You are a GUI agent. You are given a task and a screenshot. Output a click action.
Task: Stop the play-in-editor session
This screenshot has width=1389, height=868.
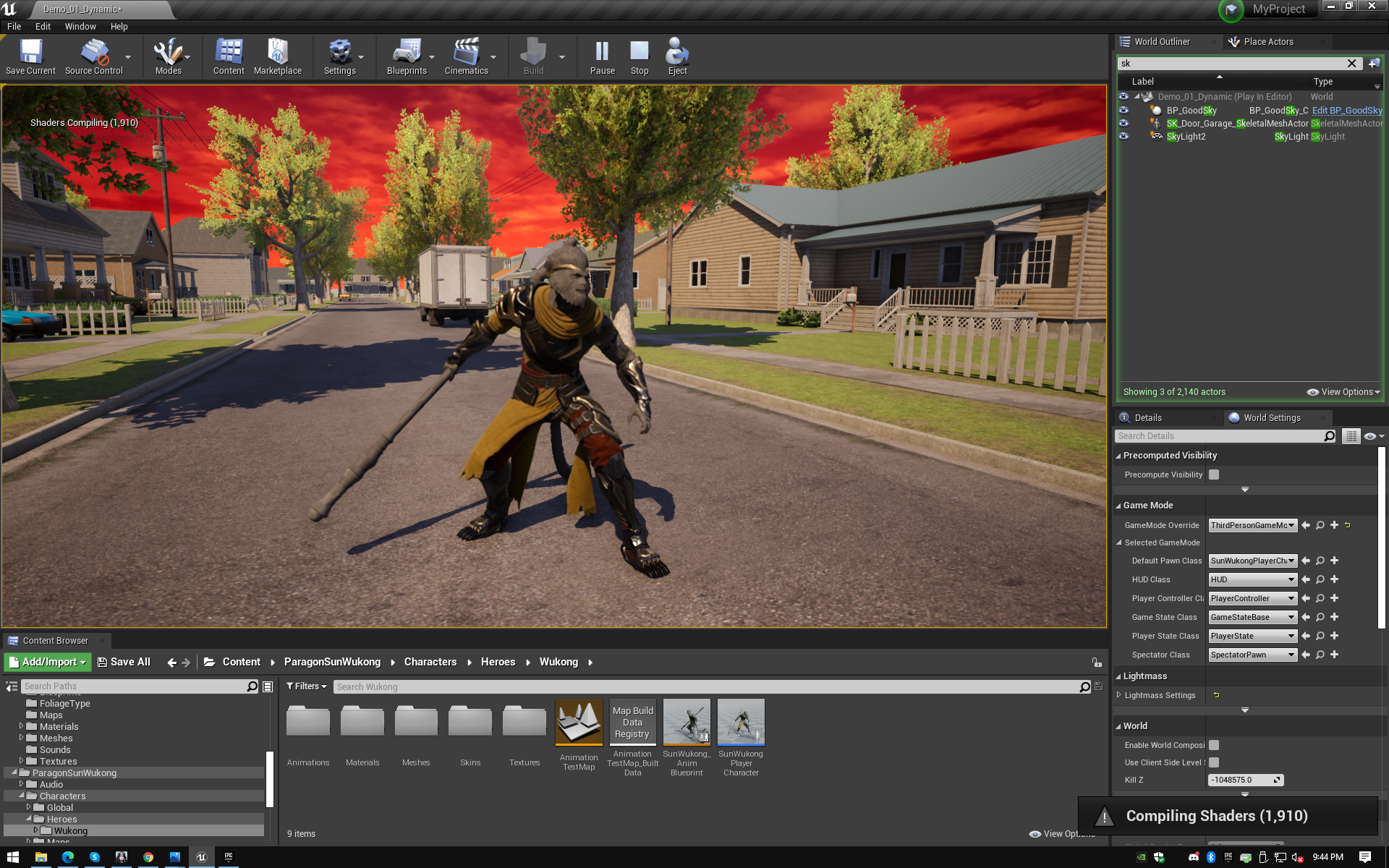(640, 56)
